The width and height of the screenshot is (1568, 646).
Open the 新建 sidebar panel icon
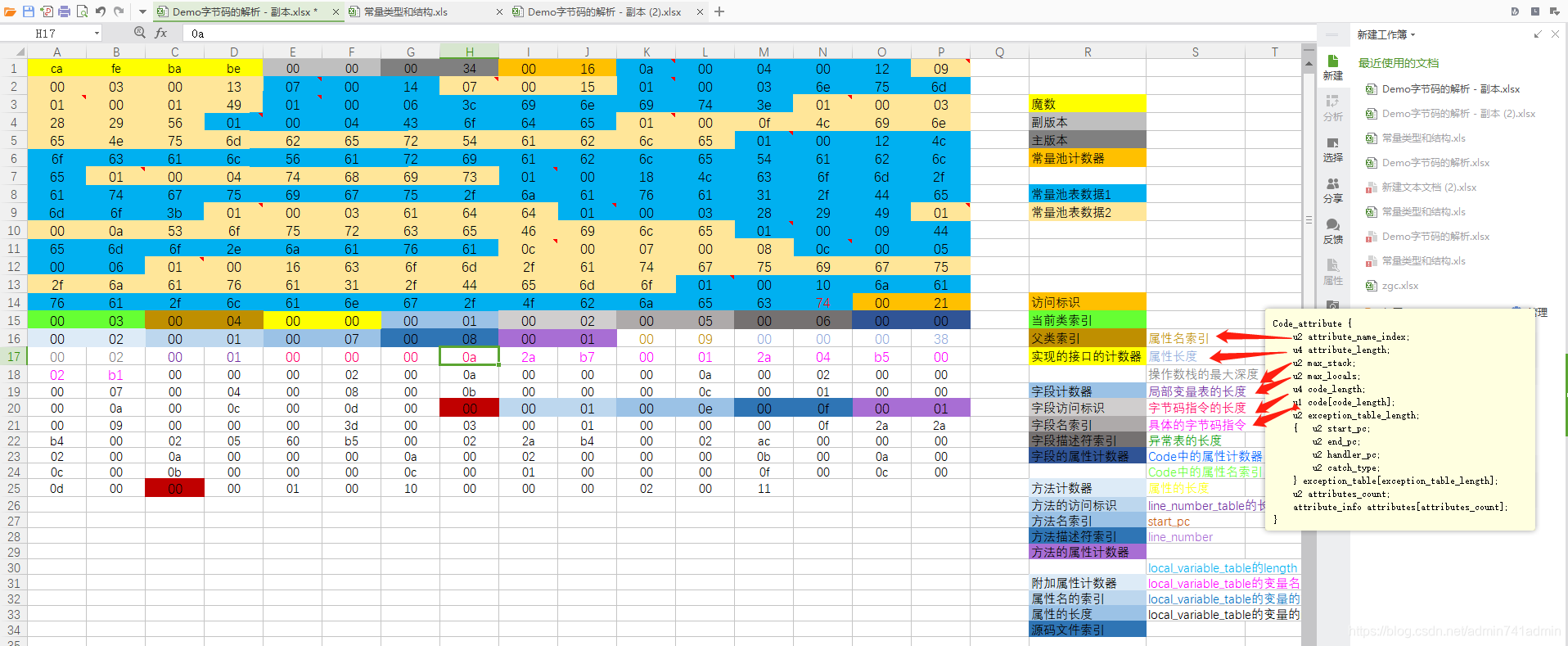pyautogui.click(x=1332, y=67)
